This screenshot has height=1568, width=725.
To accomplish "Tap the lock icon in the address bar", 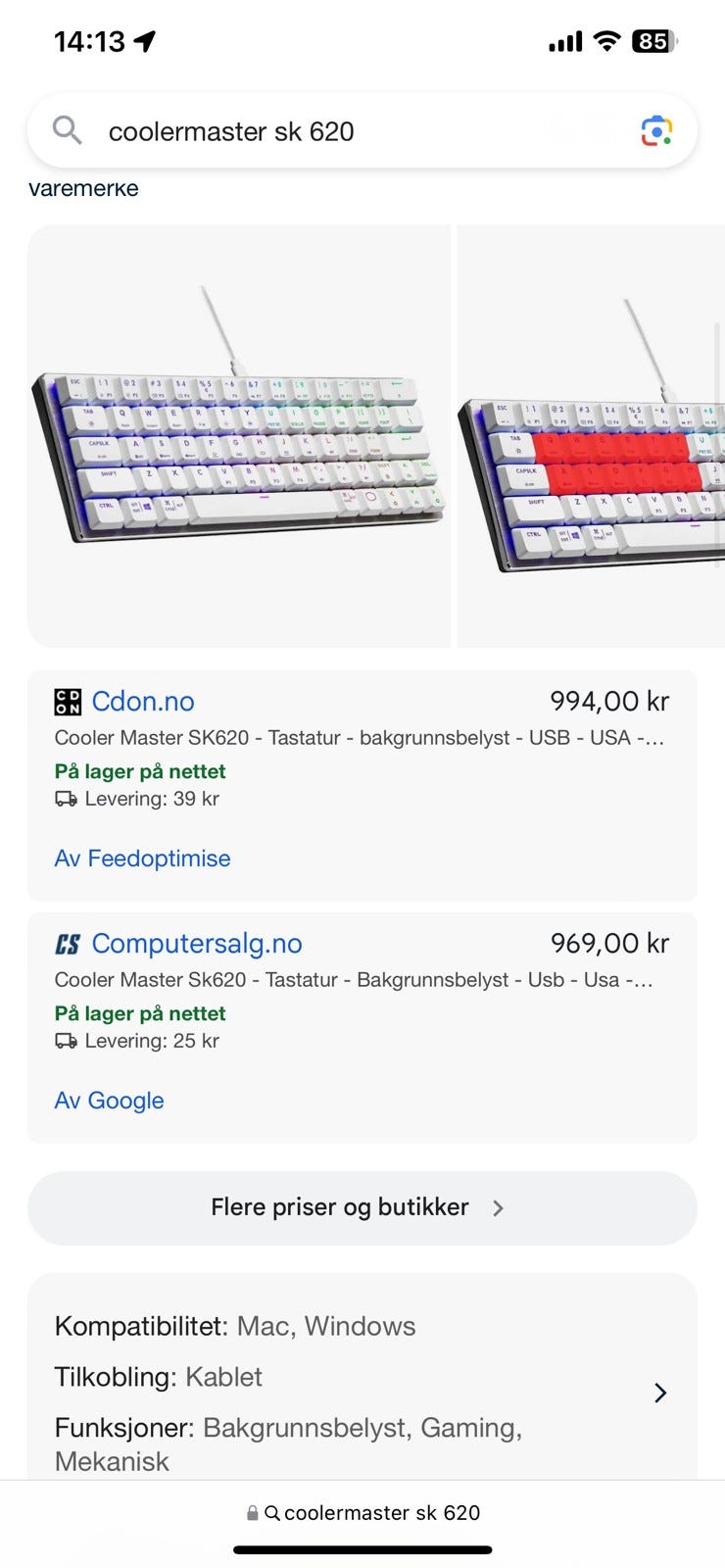I will pos(253,1513).
